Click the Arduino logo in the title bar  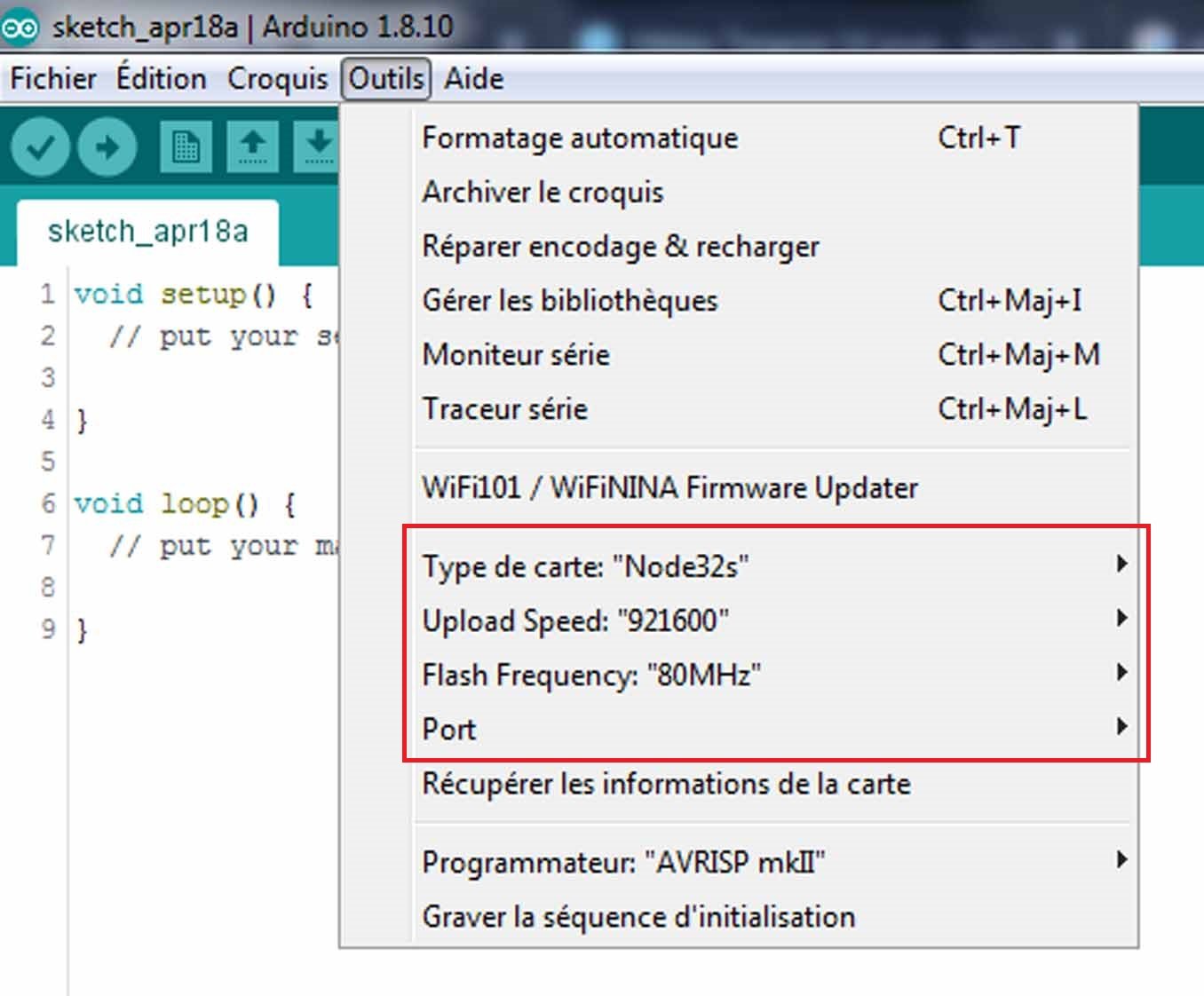tap(20, 28)
